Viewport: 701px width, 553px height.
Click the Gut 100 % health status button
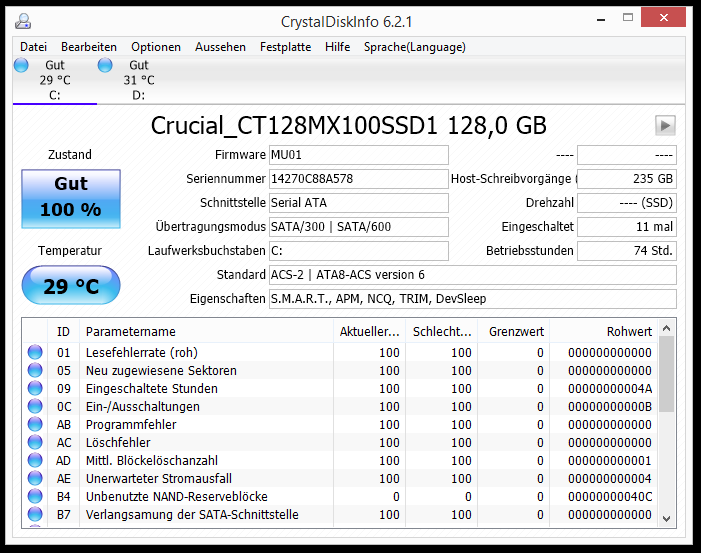coord(71,198)
